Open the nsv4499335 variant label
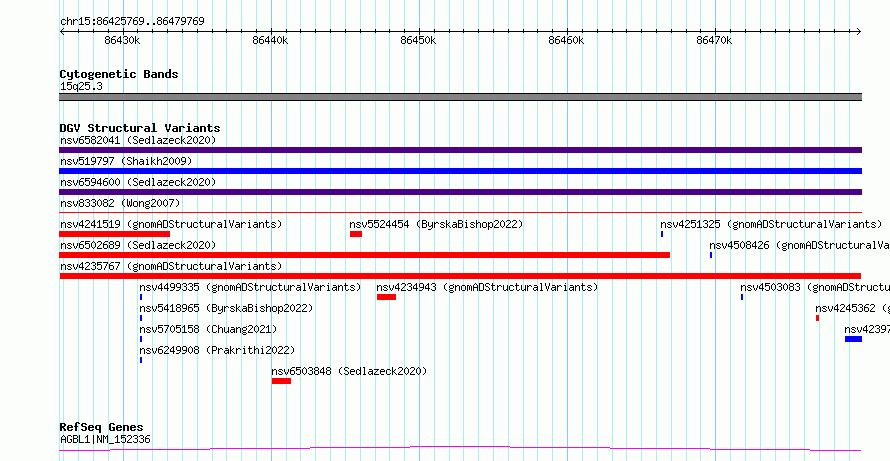This screenshot has width=890, height=461. pyautogui.click(x=250, y=287)
